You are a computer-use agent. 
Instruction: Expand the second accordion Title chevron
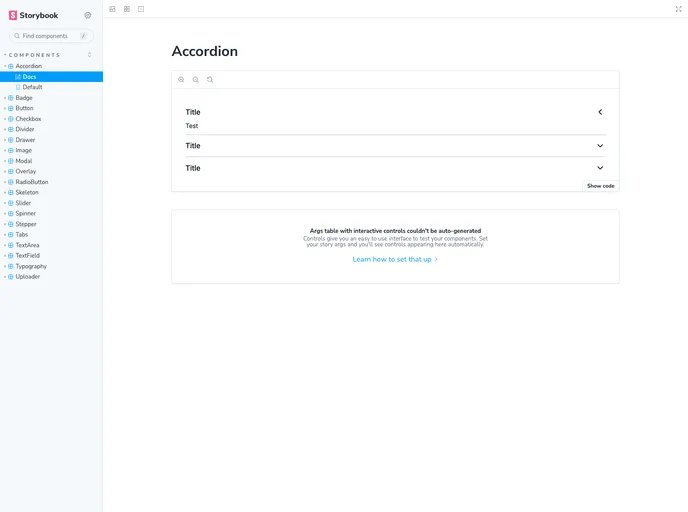click(x=600, y=146)
